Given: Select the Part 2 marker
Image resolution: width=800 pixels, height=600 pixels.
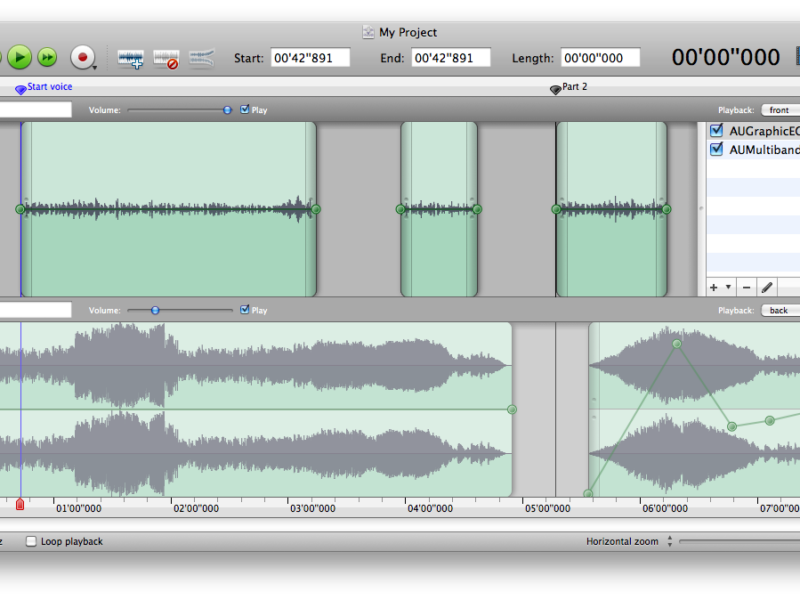Looking at the screenshot, I should click(556, 90).
